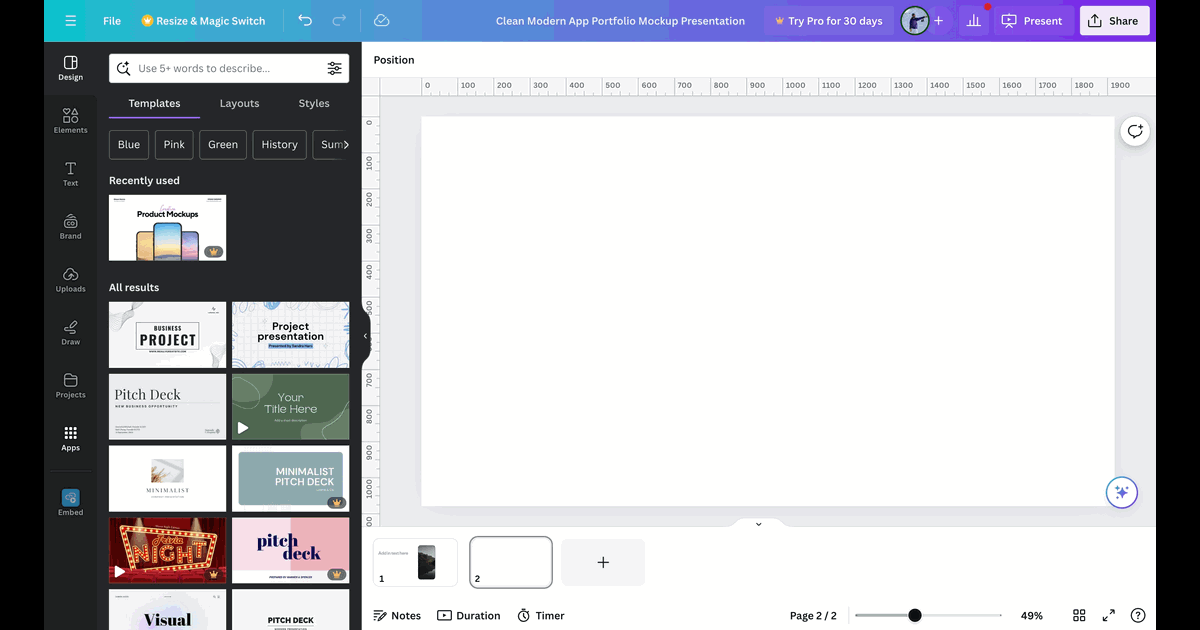Open the Projects panel

point(70,386)
